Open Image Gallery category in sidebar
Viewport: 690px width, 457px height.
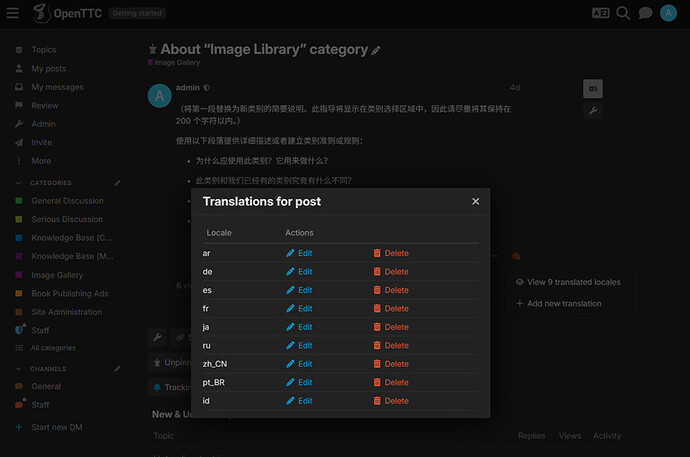click(57, 275)
